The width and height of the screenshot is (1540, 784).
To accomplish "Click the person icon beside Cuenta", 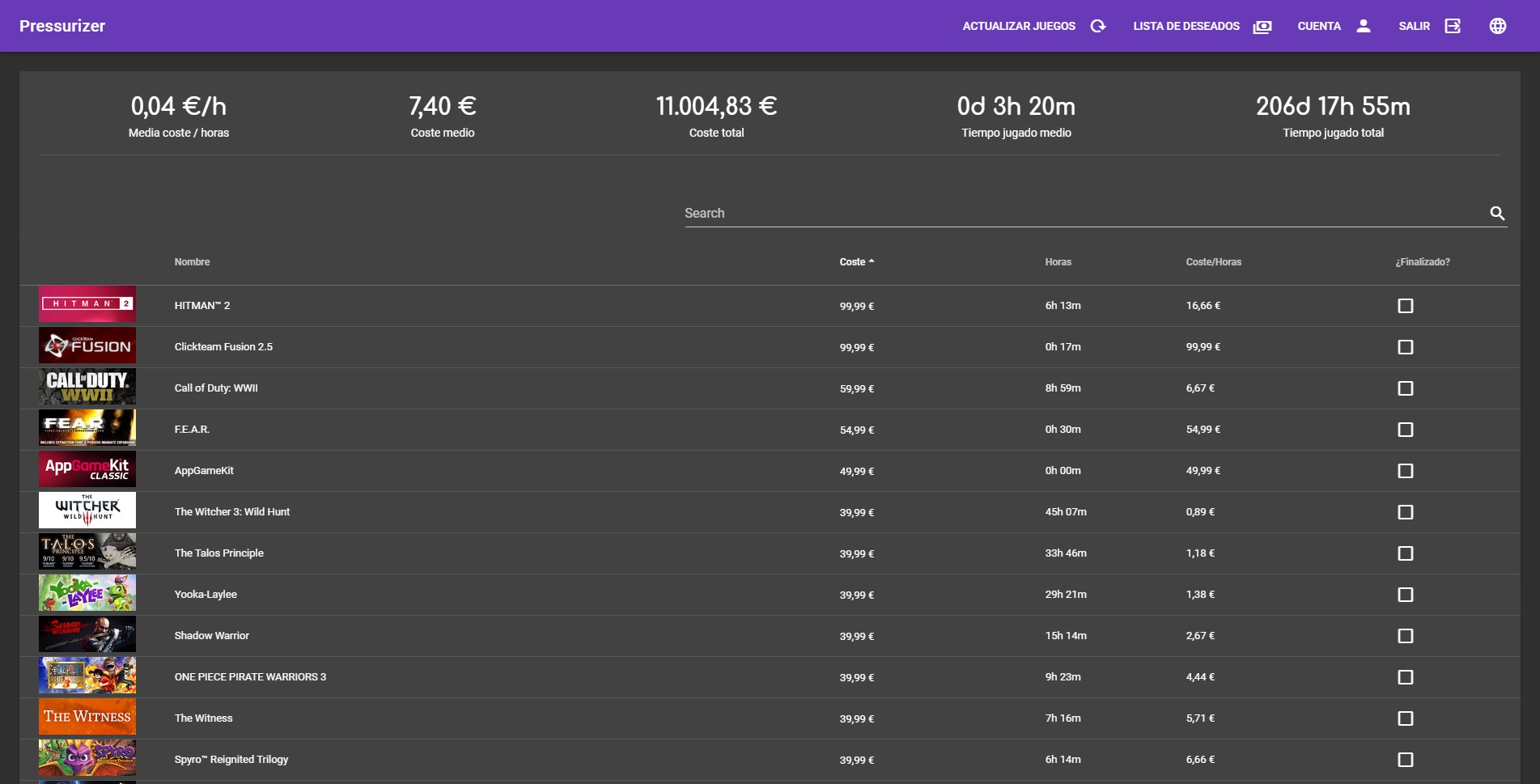I will coord(1364,26).
